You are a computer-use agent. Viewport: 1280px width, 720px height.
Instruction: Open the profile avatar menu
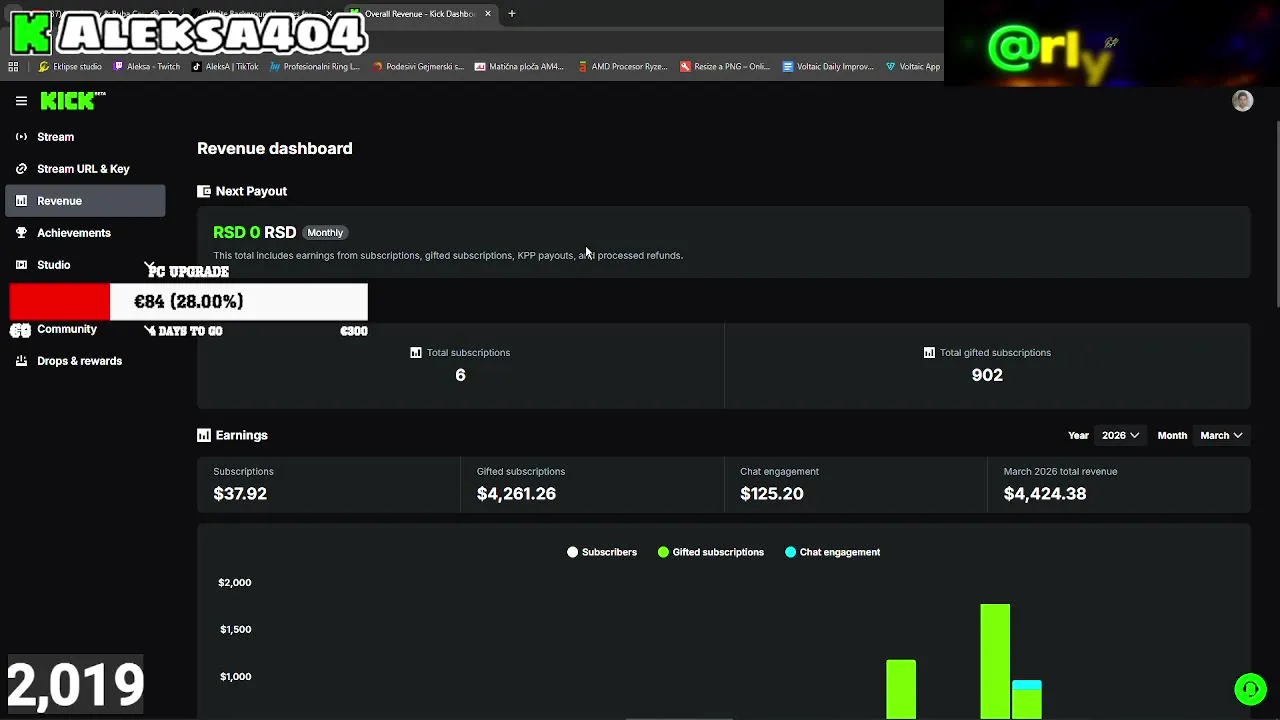tap(1242, 101)
